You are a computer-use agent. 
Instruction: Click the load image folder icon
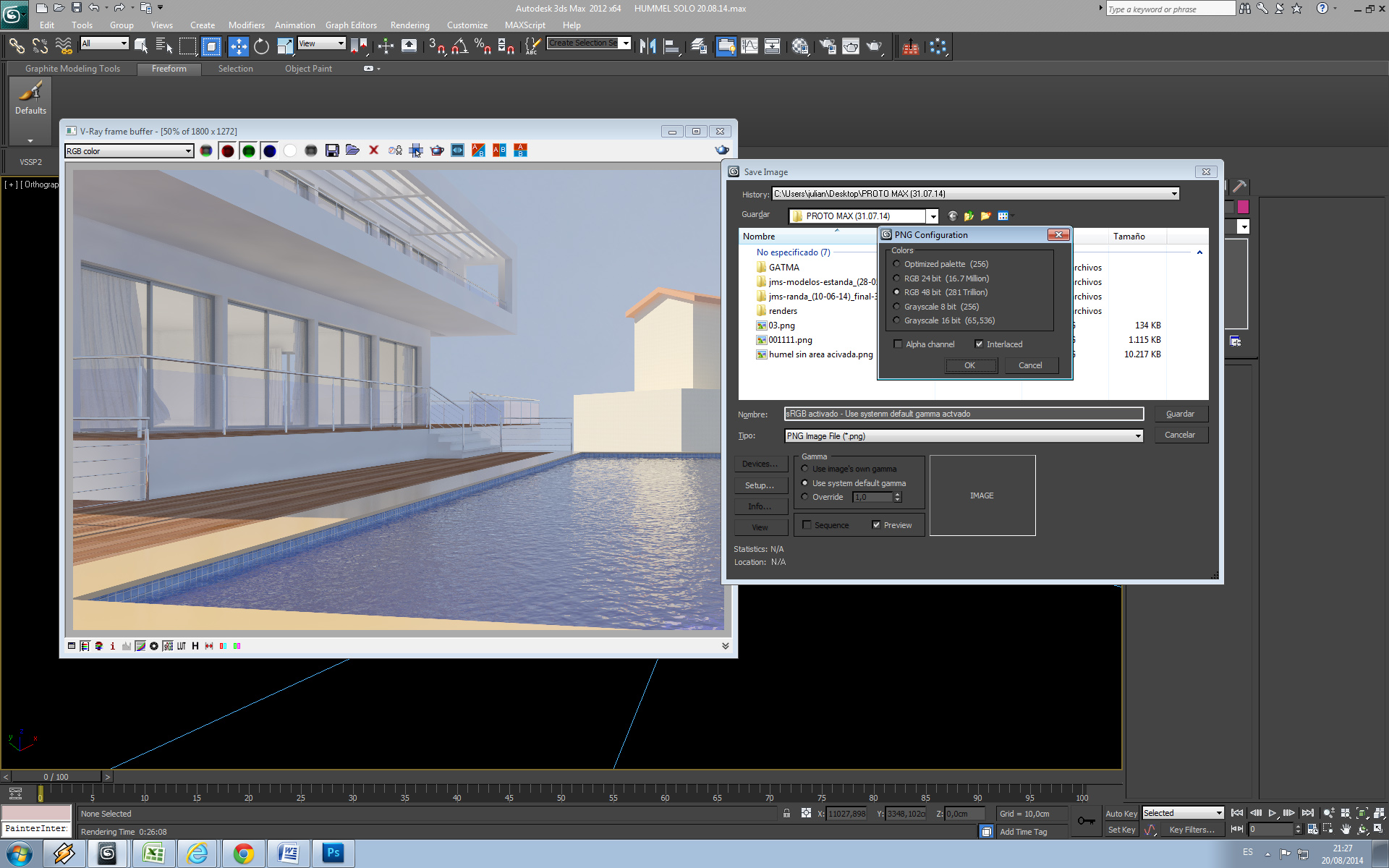coord(352,150)
